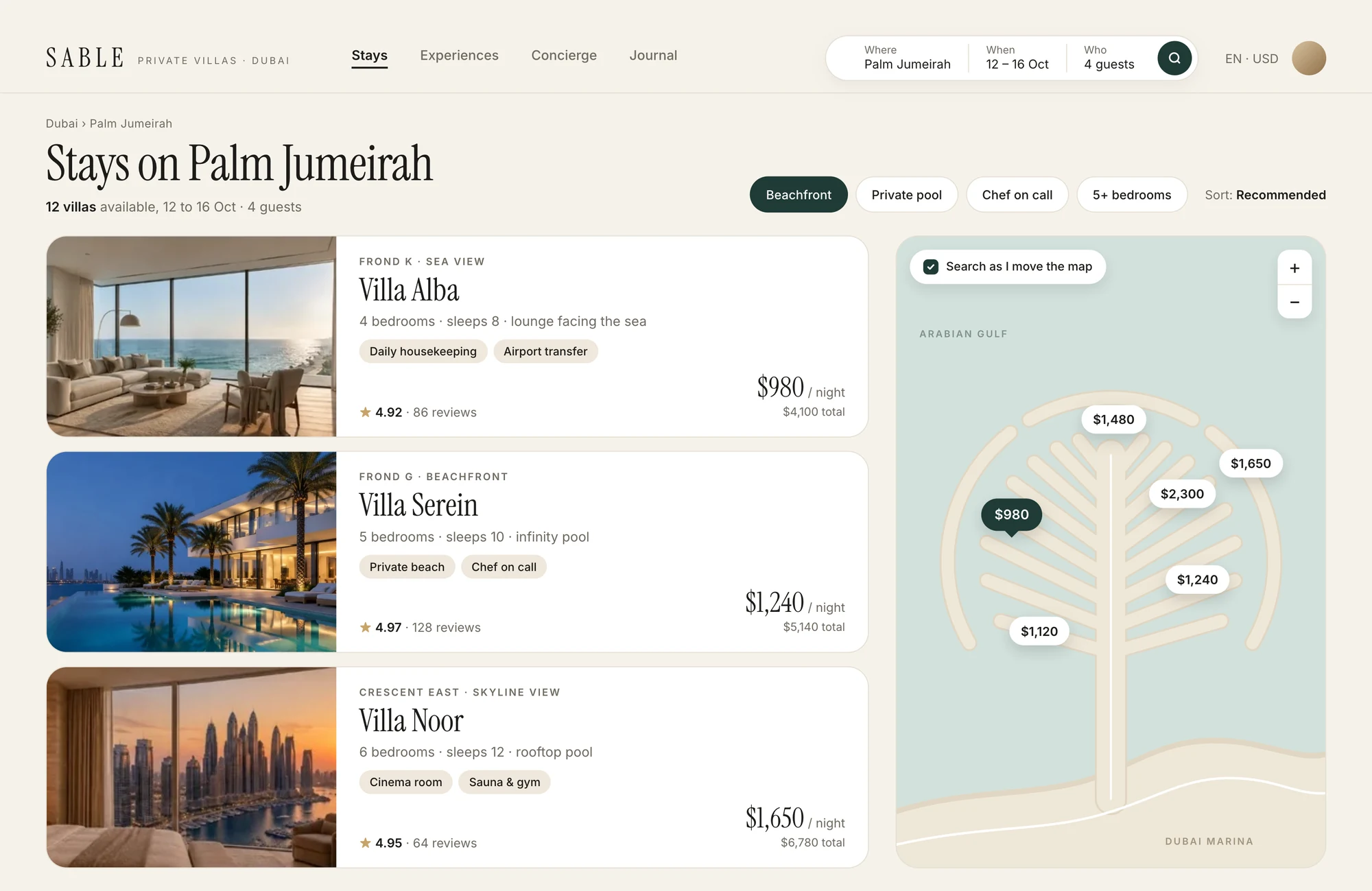Click the Cinema room tag
Viewport: 1372px width, 891px height.
point(405,782)
